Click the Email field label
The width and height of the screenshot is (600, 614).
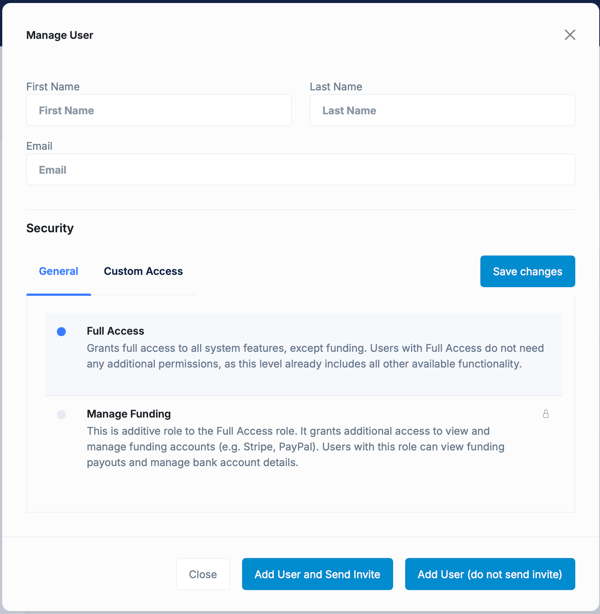[x=39, y=146]
